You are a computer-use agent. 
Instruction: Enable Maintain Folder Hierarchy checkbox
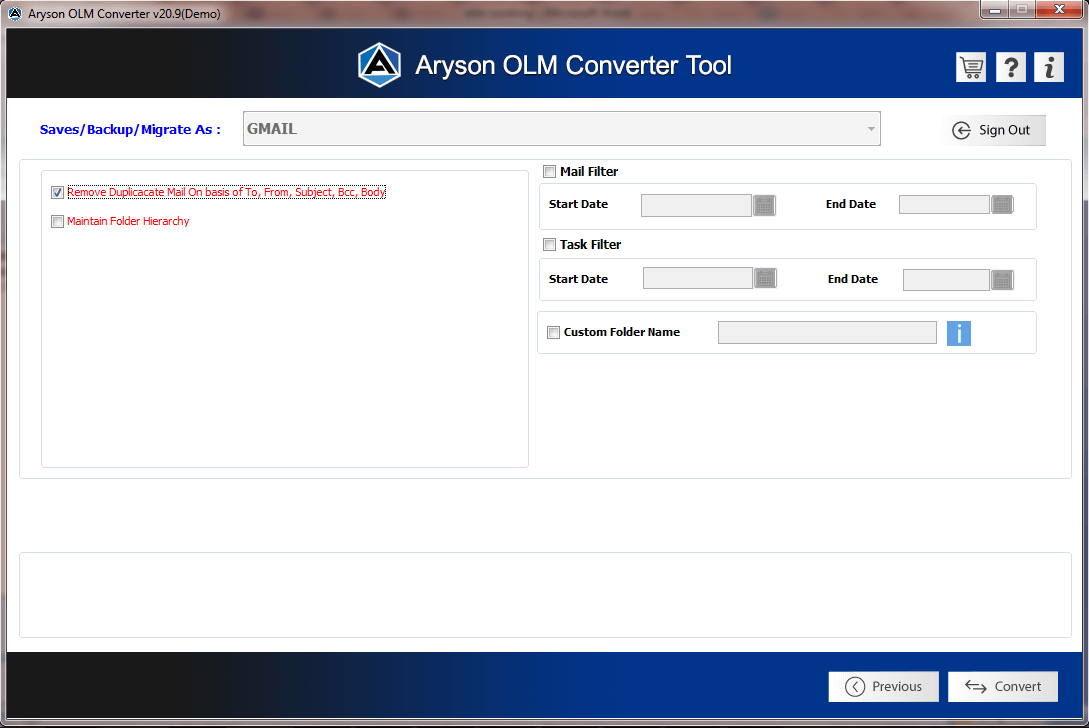(x=58, y=222)
